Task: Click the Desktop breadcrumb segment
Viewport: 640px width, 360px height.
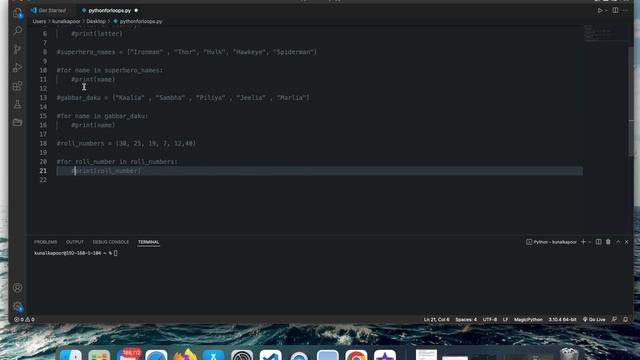Action: [96, 21]
